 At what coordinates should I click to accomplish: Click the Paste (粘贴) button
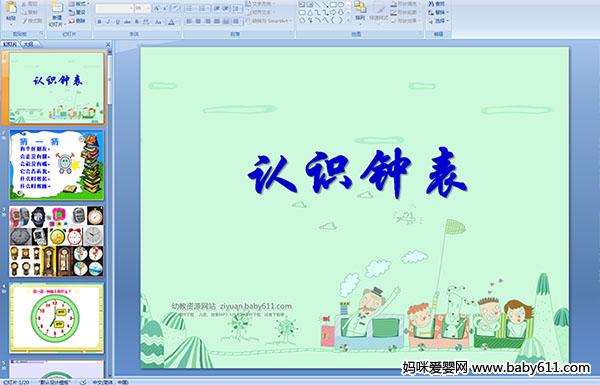pos(11,13)
